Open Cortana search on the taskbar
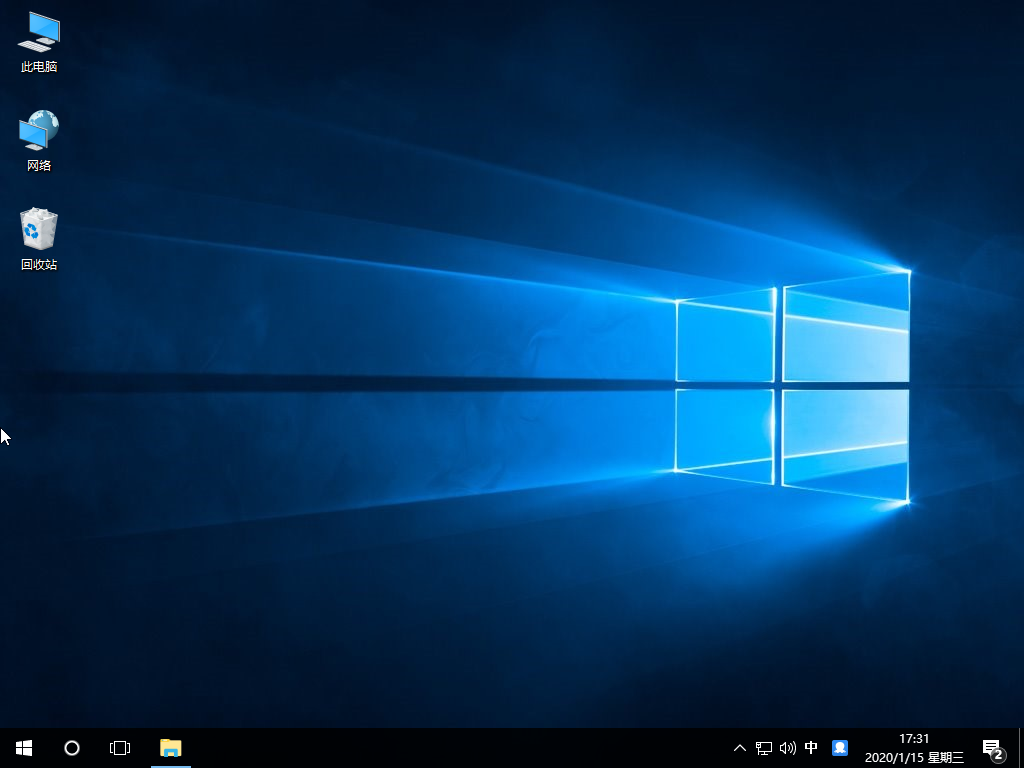The width and height of the screenshot is (1024, 768). coord(71,747)
